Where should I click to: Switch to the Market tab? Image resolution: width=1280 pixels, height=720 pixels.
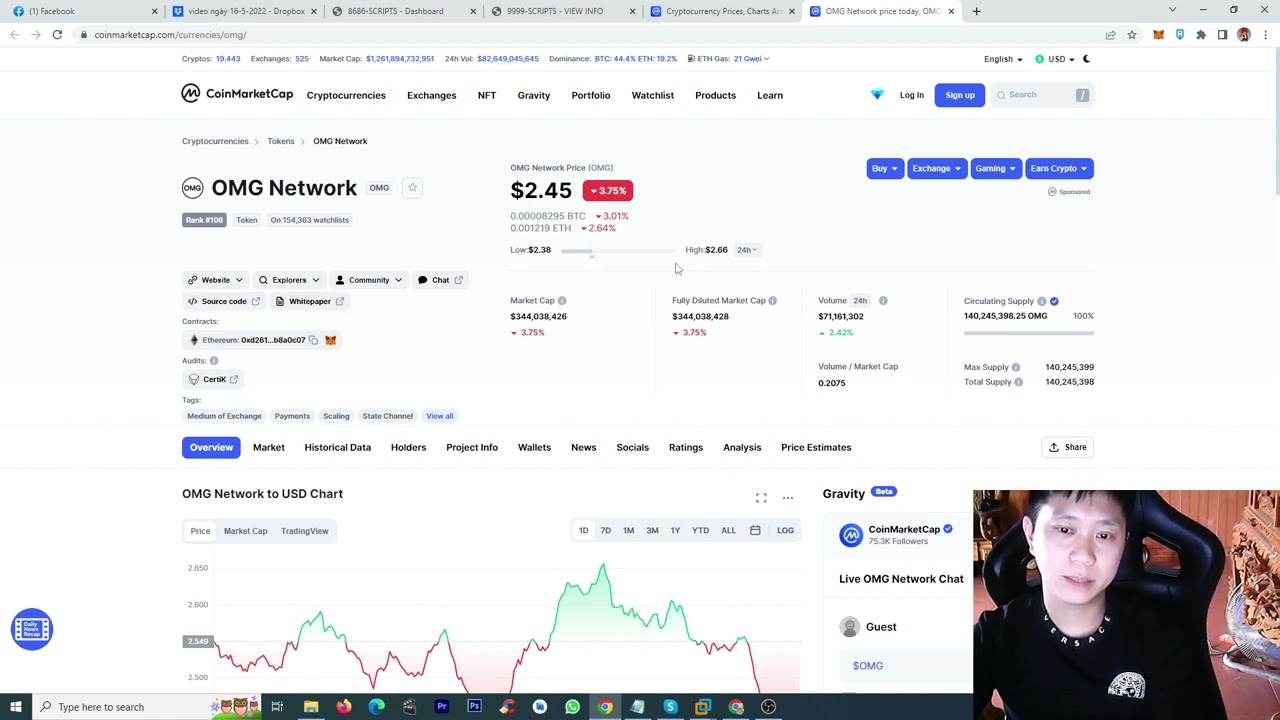click(x=268, y=447)
